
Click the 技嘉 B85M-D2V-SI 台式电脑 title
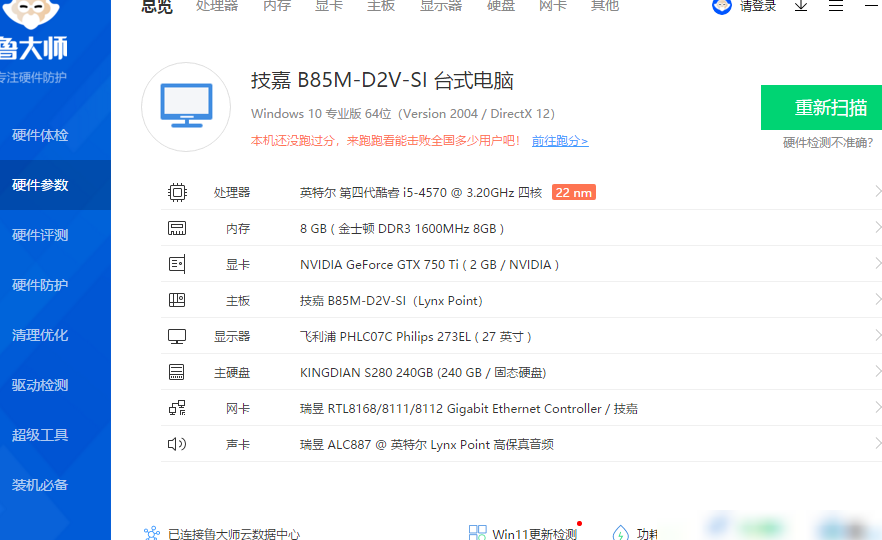click(382, 80)
